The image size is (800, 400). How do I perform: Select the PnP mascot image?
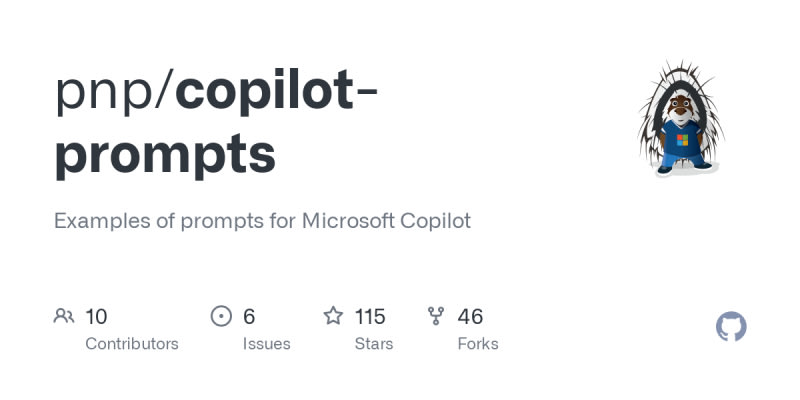click(x=680, y=120)
